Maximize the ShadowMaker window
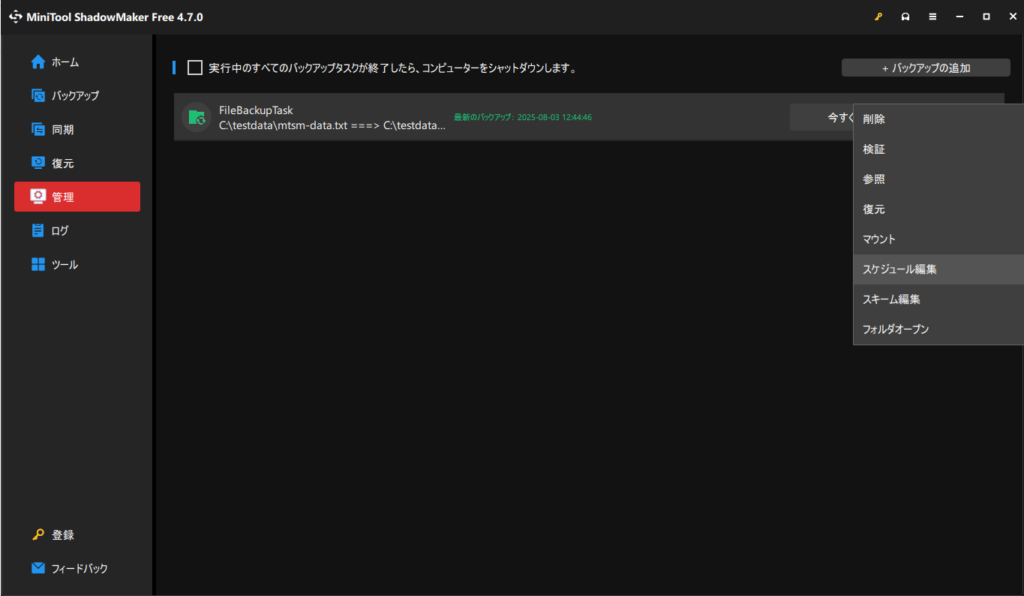This screenshot has width=1024, height=596. [986, 17]
